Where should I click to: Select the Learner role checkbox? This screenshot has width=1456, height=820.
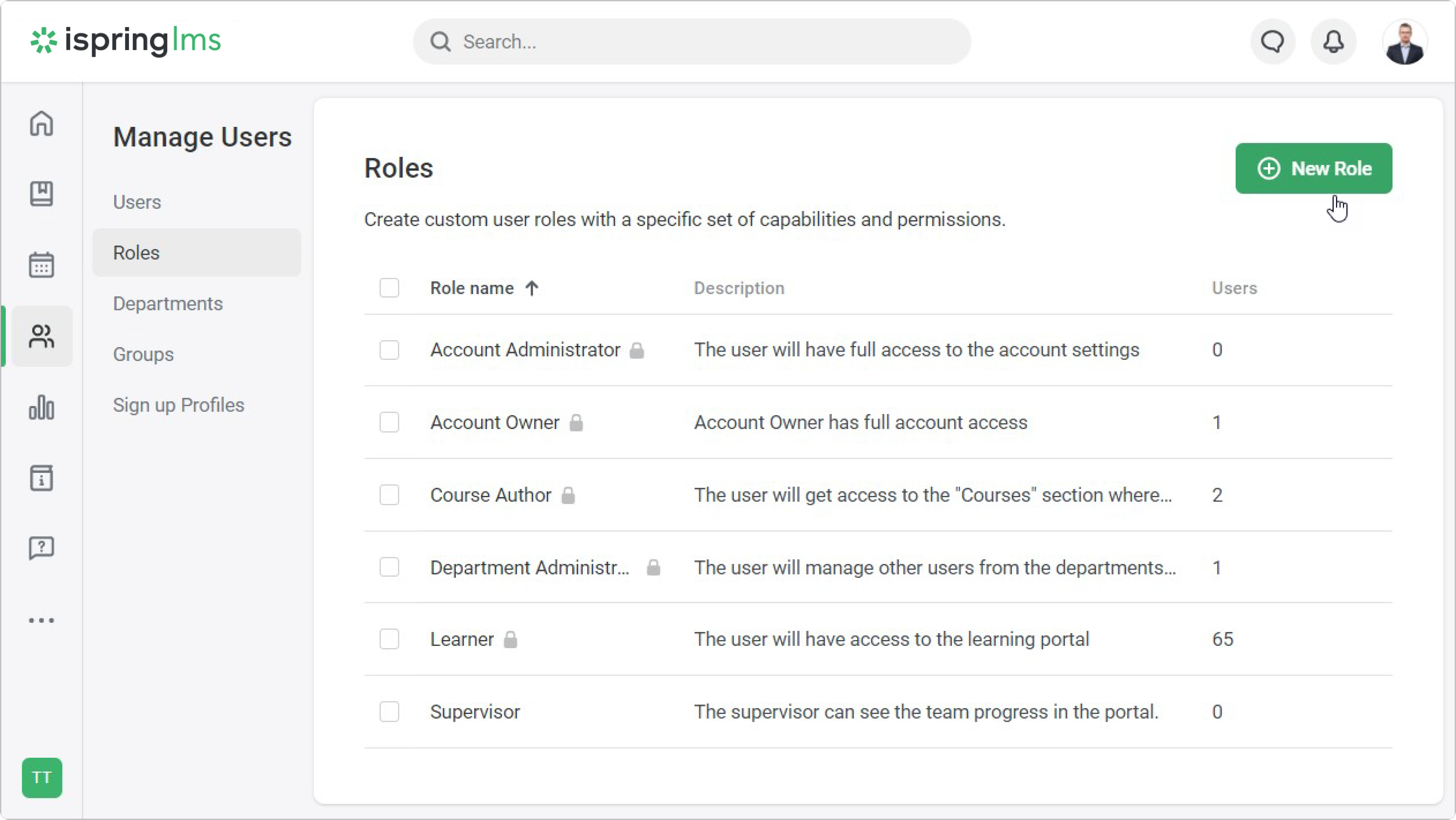tap(389, 639)
